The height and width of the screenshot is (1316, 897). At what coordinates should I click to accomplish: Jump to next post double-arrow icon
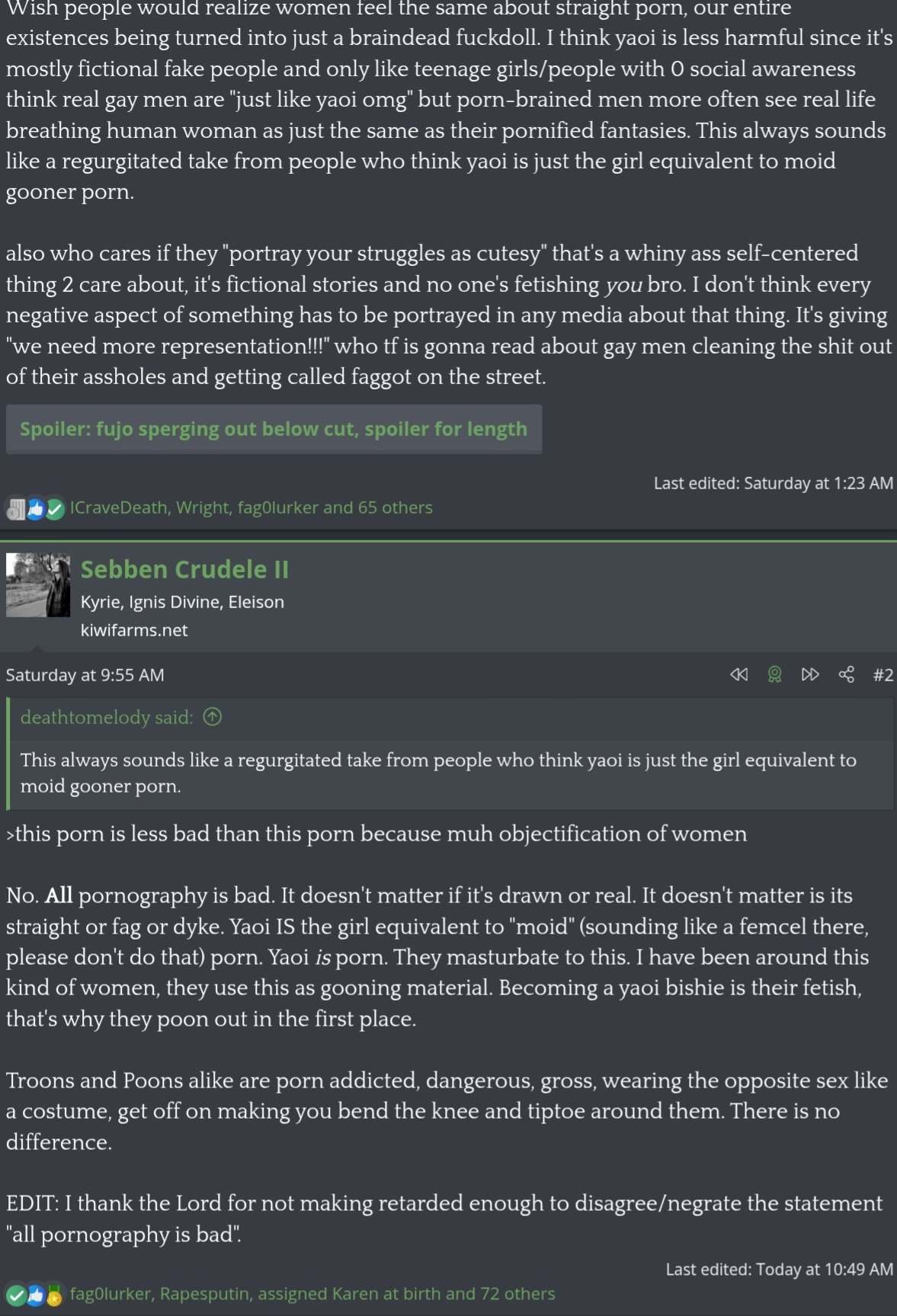pyautogui.click(x=810, y=674)
